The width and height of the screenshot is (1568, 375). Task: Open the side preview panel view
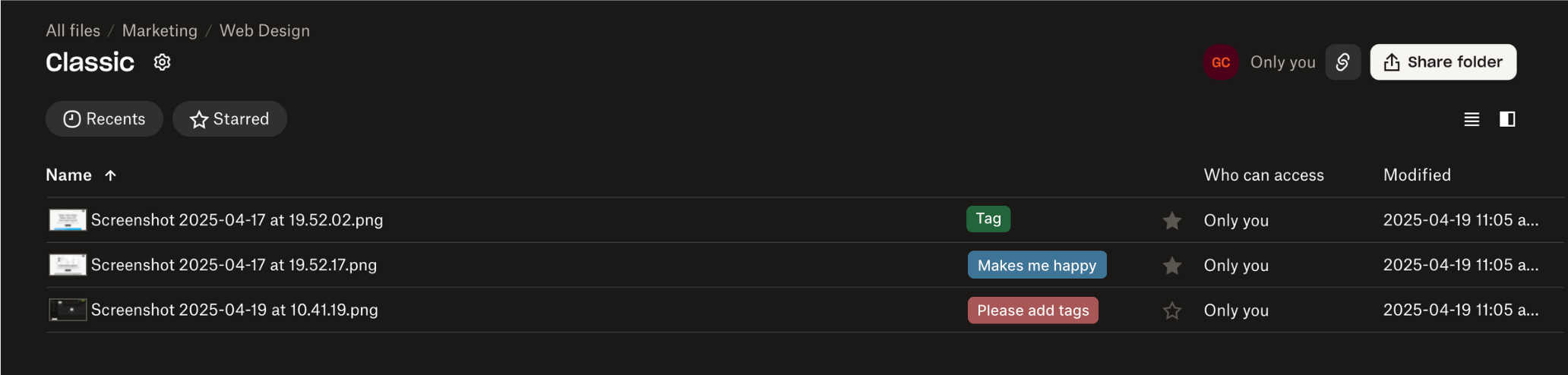1507,119
